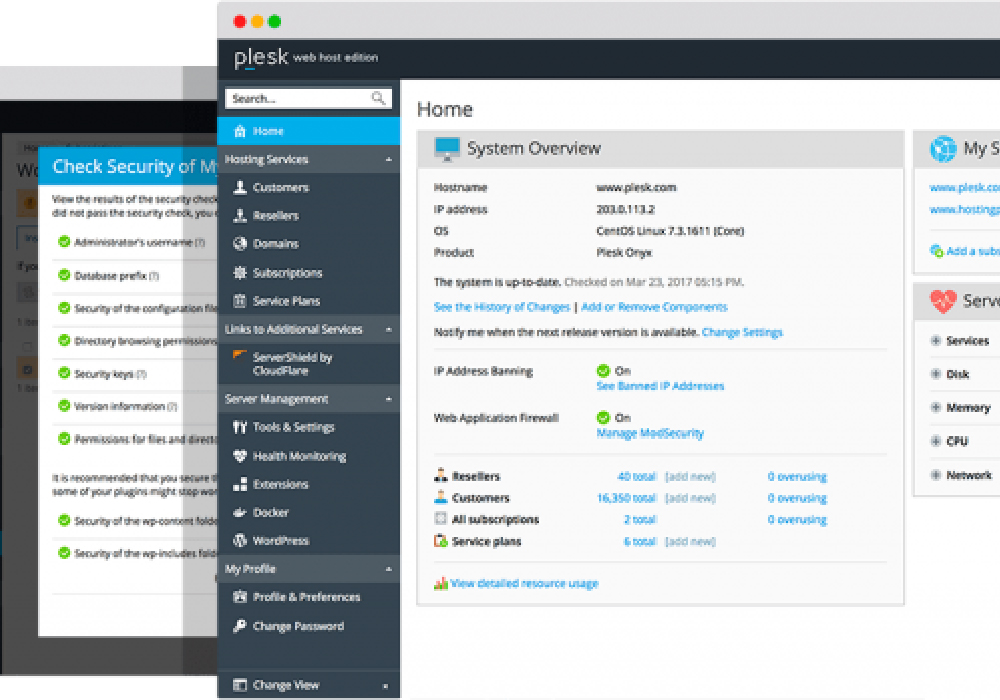Collapse the Server Management section
Viewport: 1000px width, 700px height.
pos(388,400)
